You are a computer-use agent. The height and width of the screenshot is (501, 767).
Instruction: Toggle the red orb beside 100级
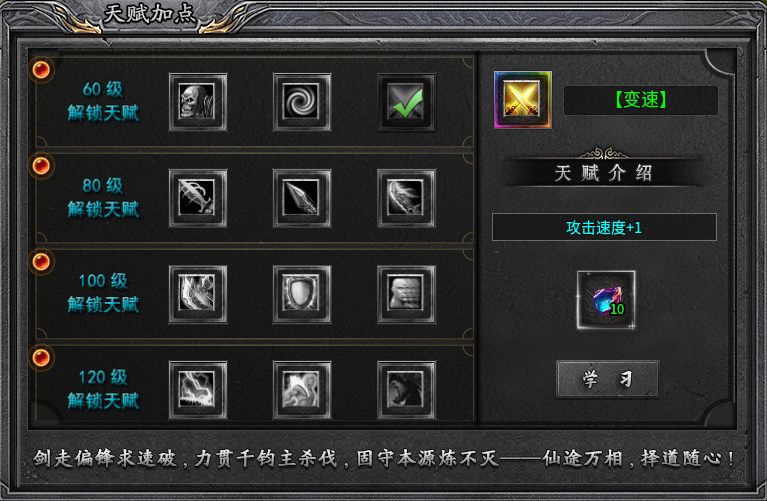(x=41, y=261)
